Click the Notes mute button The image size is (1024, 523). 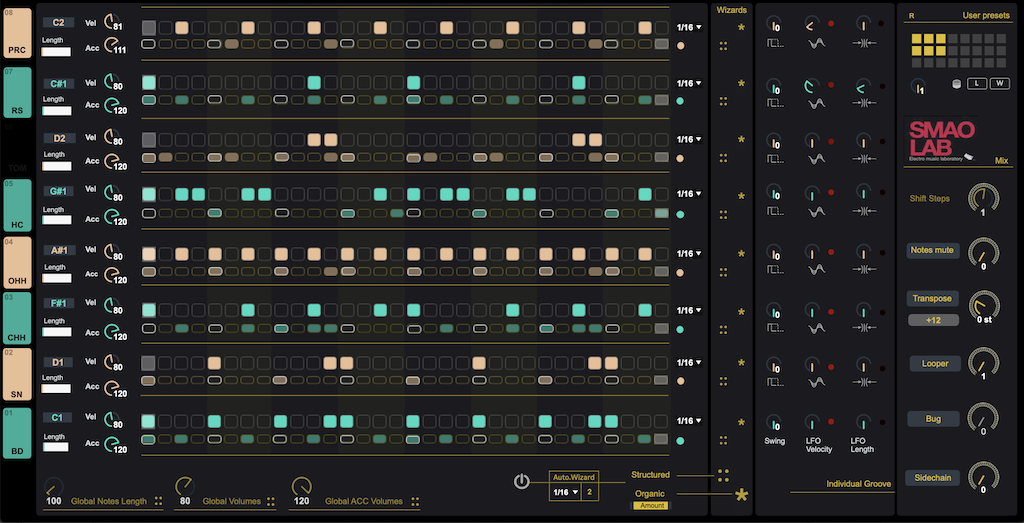[933, 250]
